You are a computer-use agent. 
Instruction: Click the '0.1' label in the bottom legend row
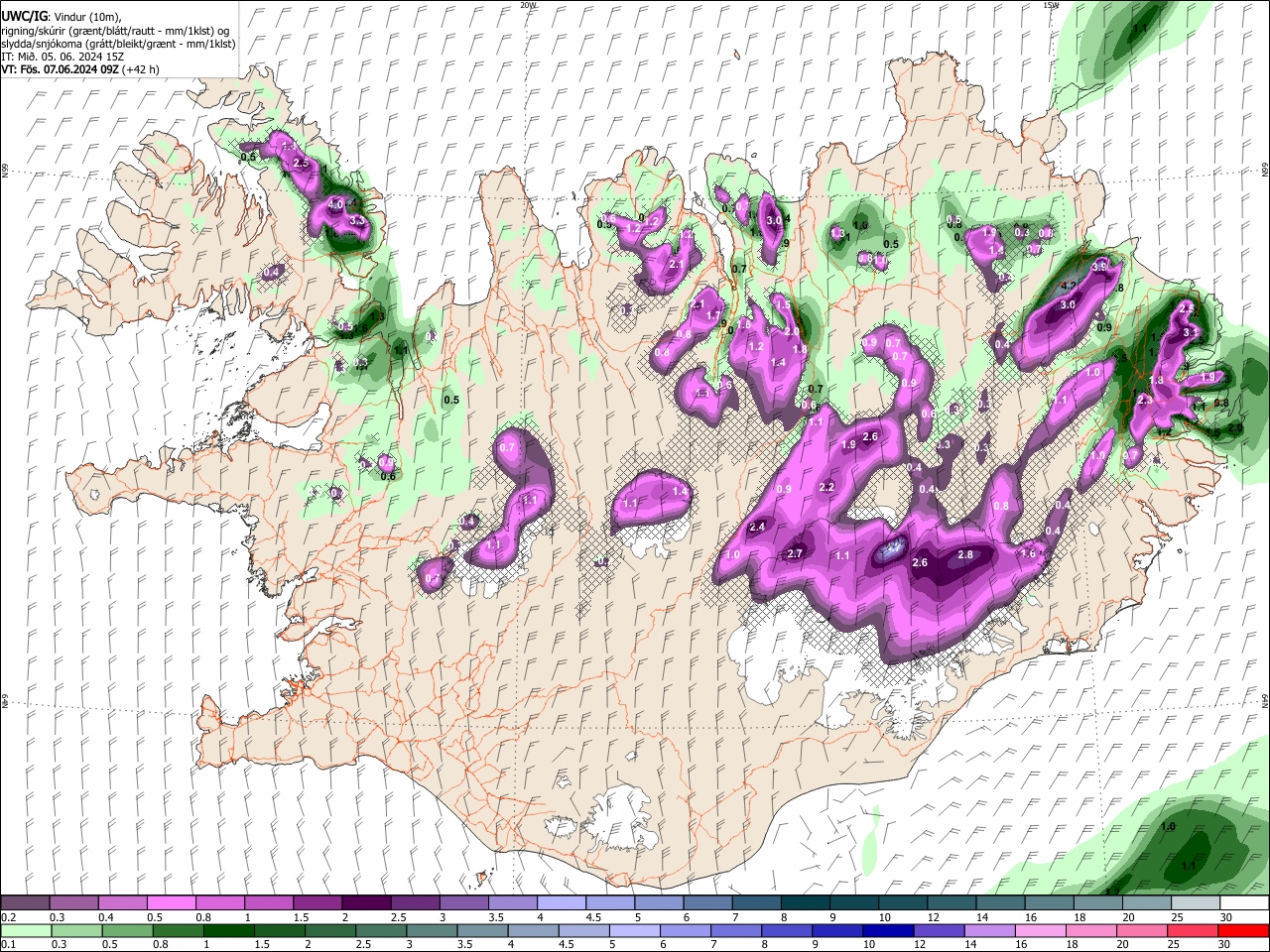tap(8, 944)
